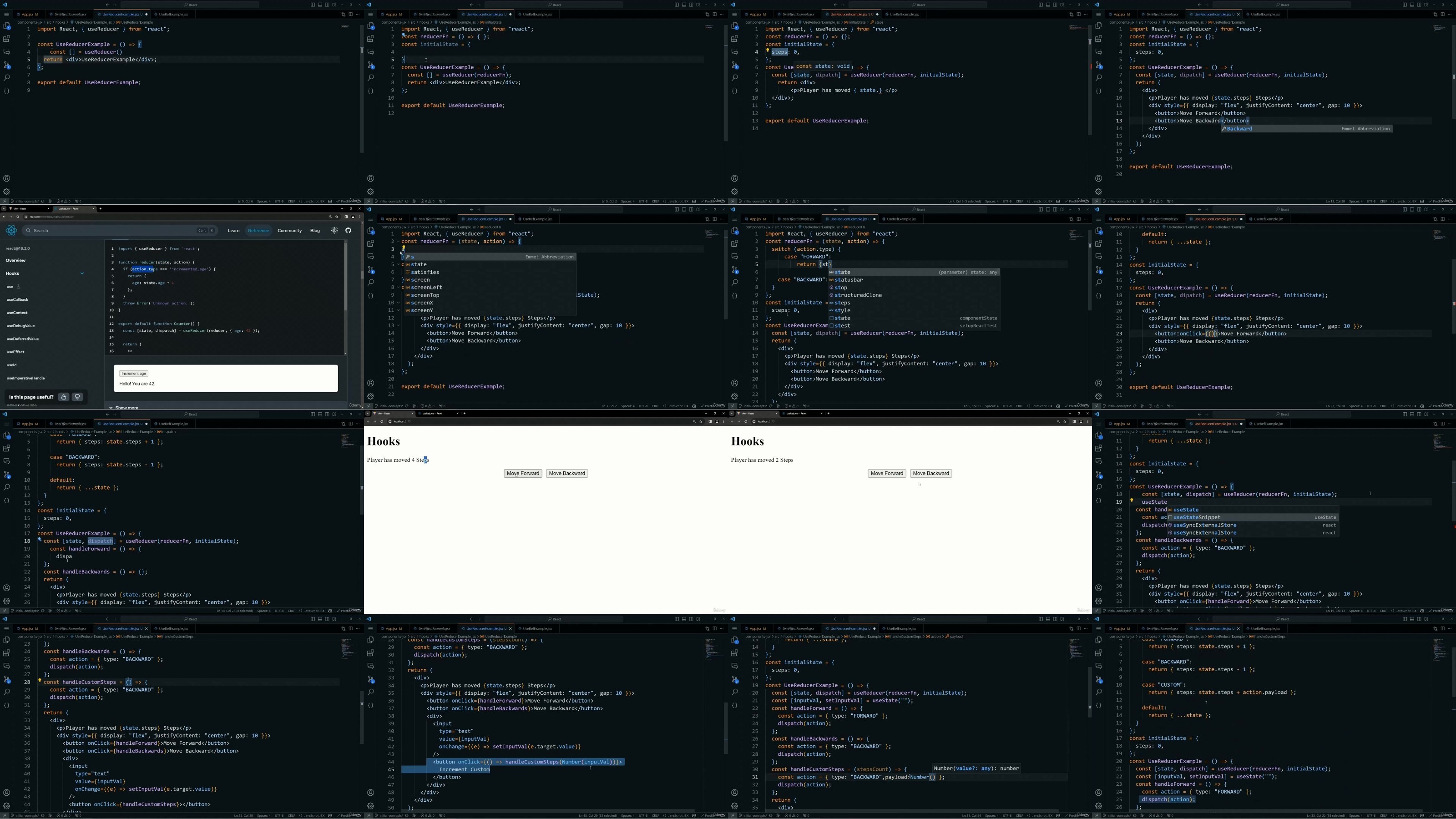Open the tab search dropdown beside Vite tab

pos(5,208)
